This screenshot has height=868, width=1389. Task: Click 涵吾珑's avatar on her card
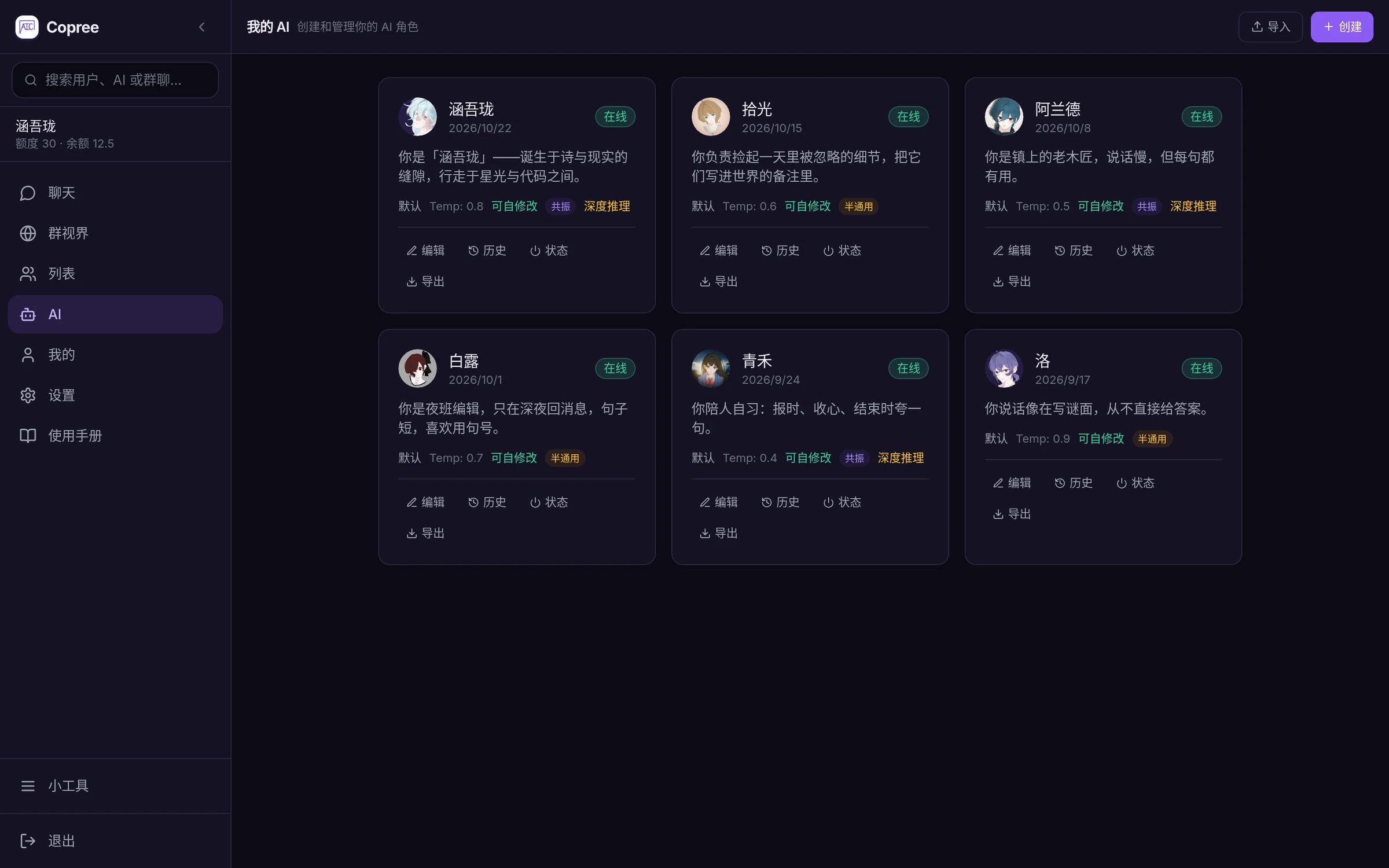417,116
